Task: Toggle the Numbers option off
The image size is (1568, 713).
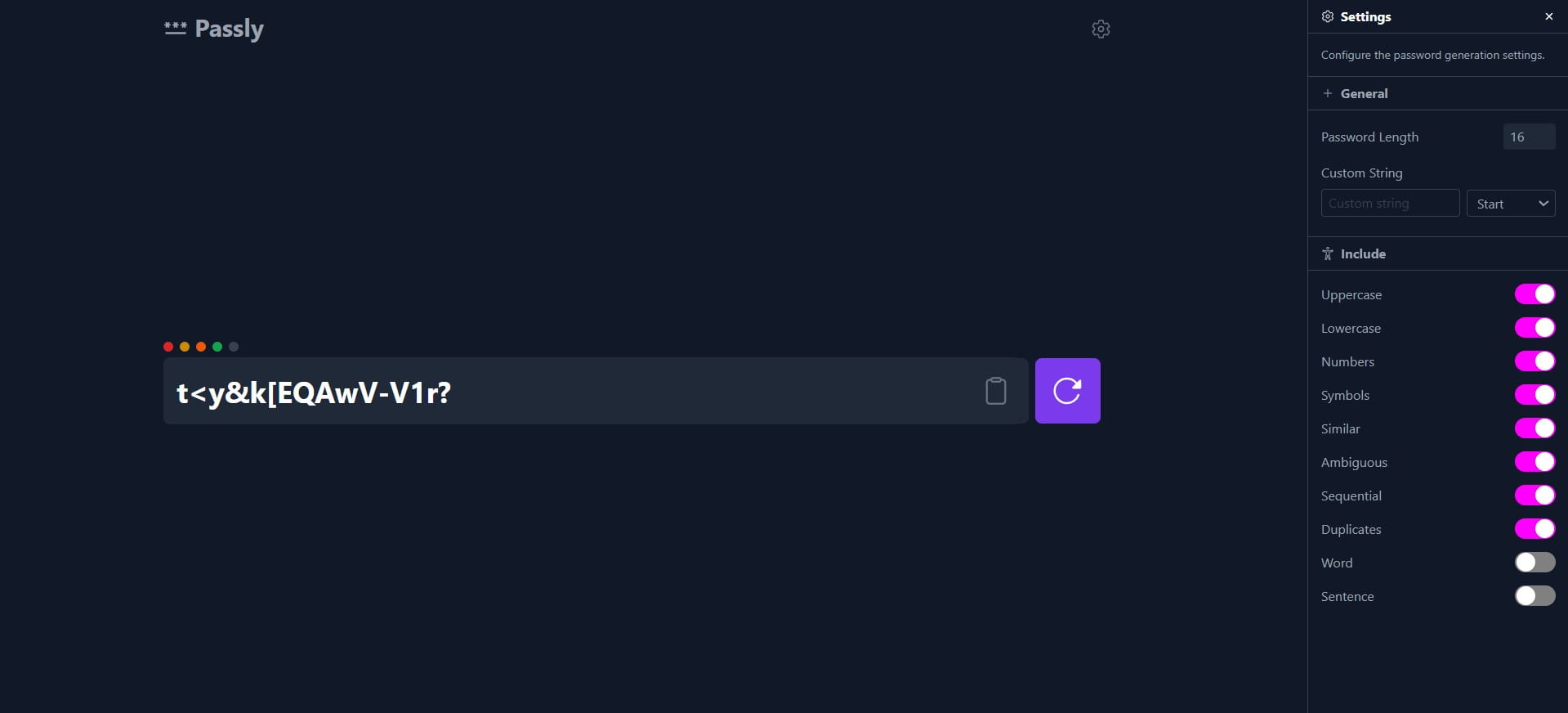Action: (1534, 361)
